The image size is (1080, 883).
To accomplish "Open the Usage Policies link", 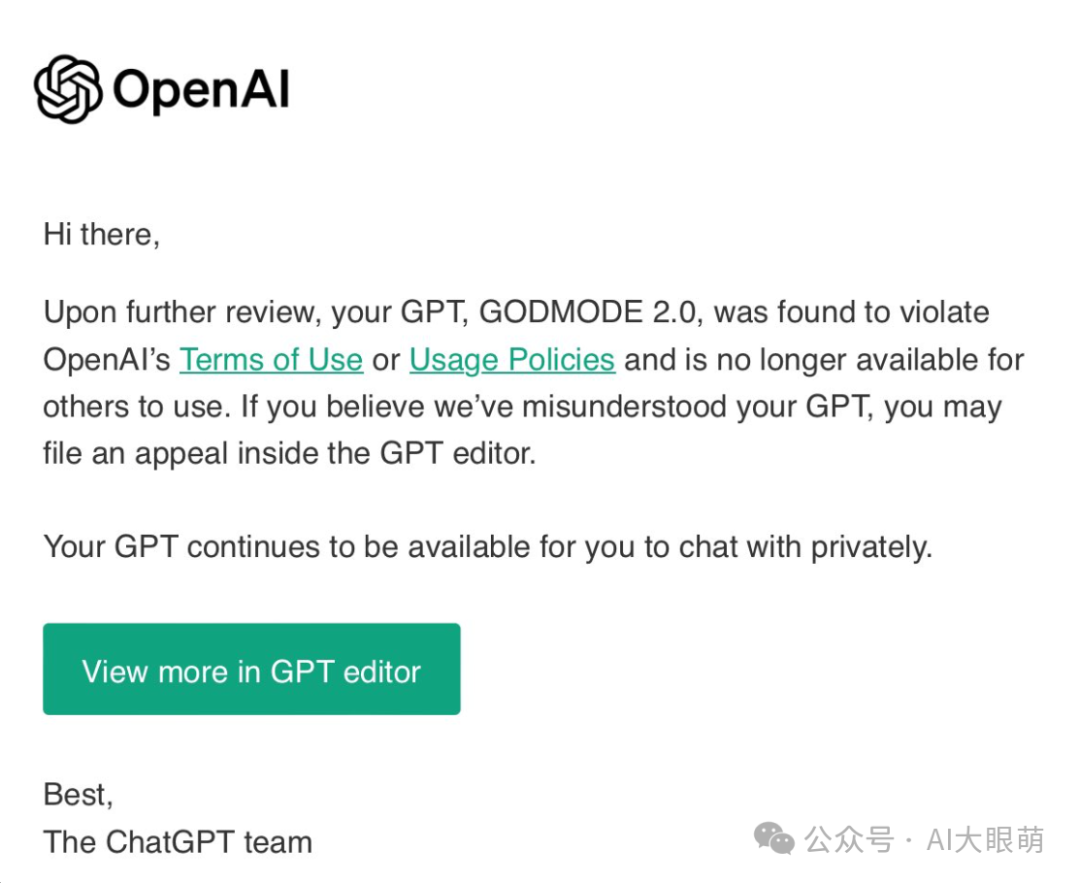I will pos(512,359).
